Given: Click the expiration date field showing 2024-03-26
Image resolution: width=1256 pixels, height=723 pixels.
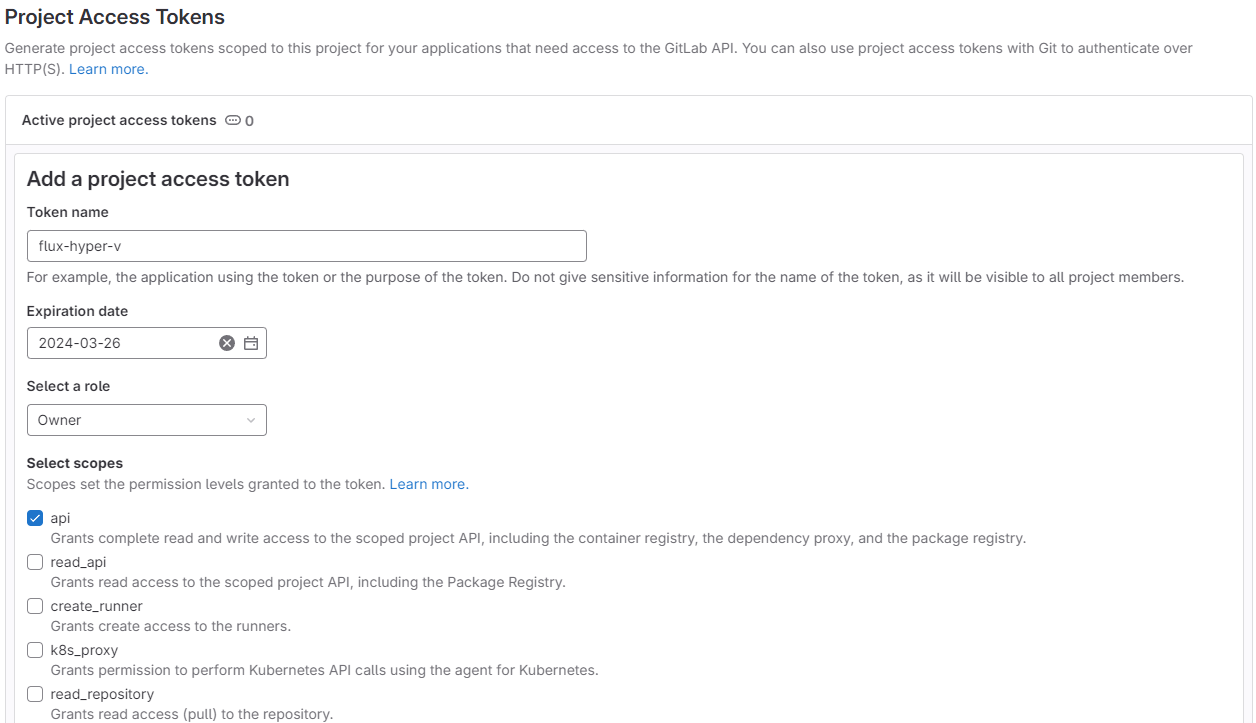Looking at the screenshot, I should (x=120, y=343).
